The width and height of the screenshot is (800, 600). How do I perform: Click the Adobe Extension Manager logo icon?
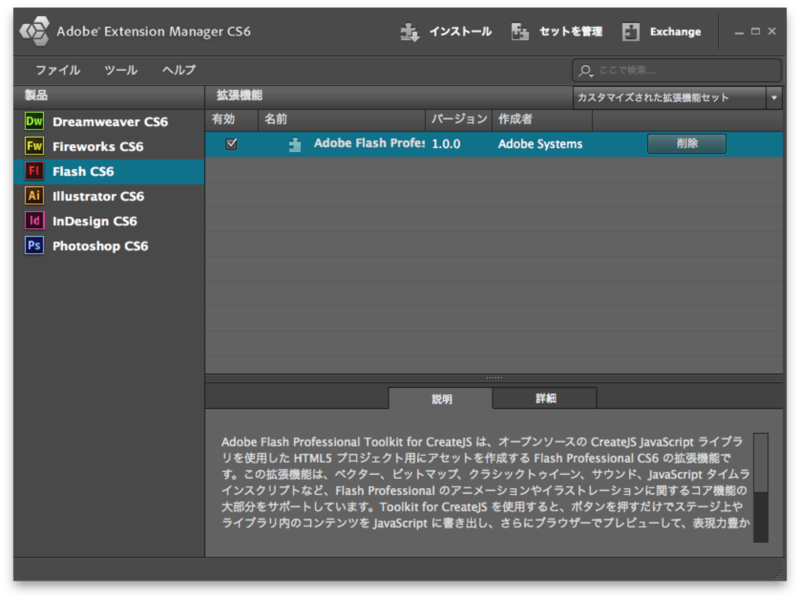pyautogui.click(x=35, y=30)
